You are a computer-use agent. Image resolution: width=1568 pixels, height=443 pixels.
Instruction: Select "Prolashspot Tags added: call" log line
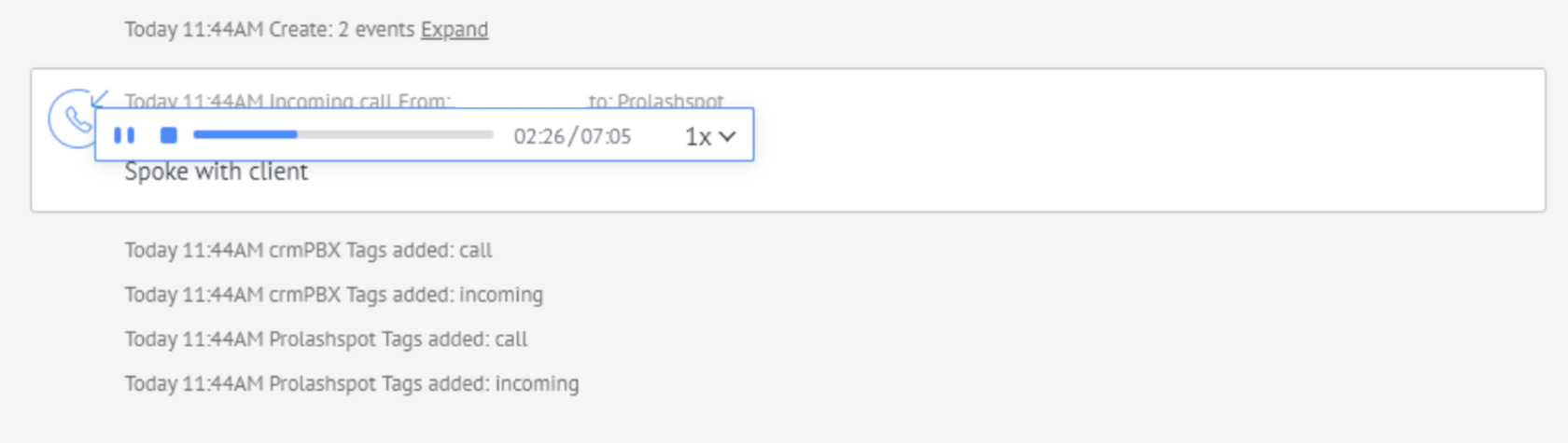[326, 339]
